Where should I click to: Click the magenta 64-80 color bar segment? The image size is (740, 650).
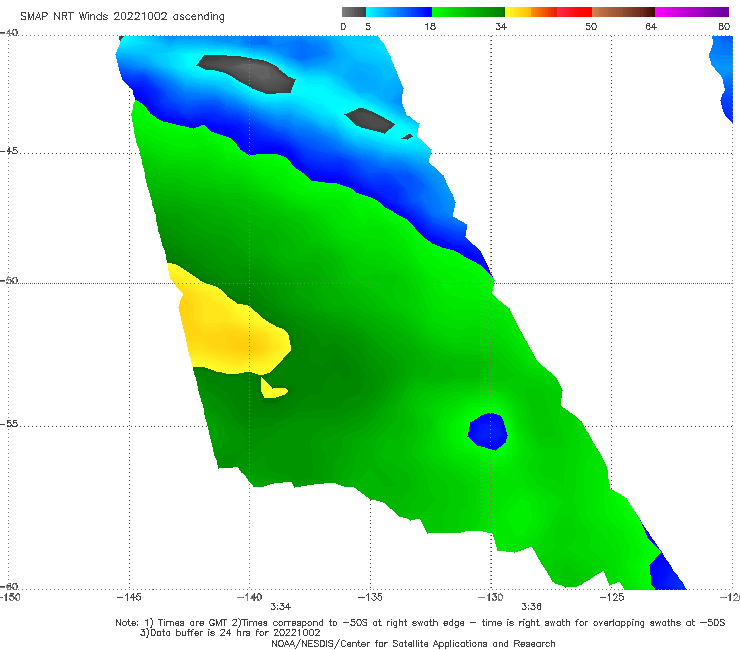click(x=692, y=12)
